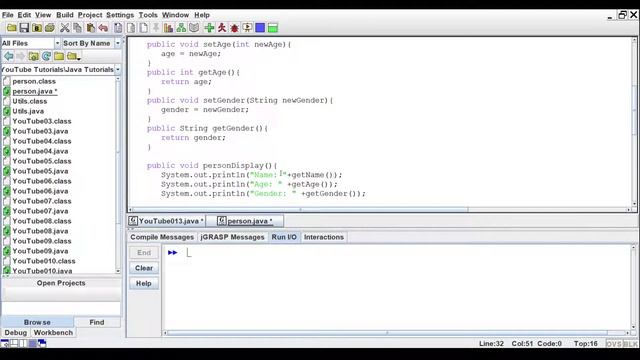This screenshot has width=640, height=360.
Task: Click the green window toolbar icon
Action: point(273,28)
